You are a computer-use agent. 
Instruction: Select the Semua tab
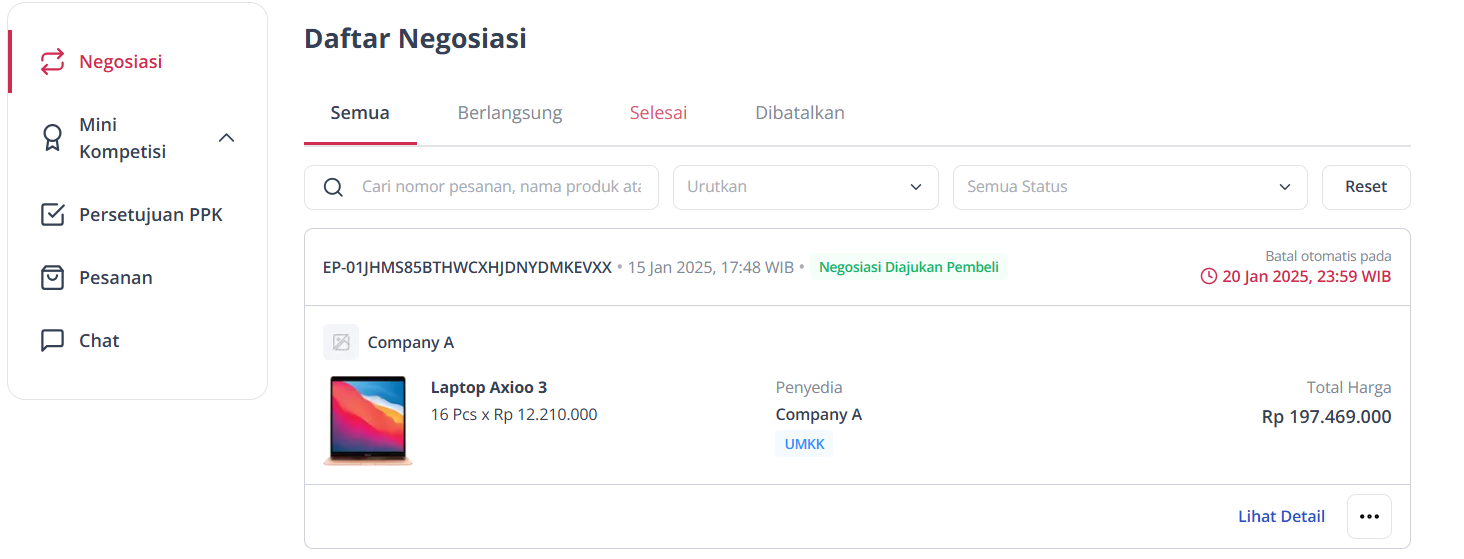coord(360,113)
